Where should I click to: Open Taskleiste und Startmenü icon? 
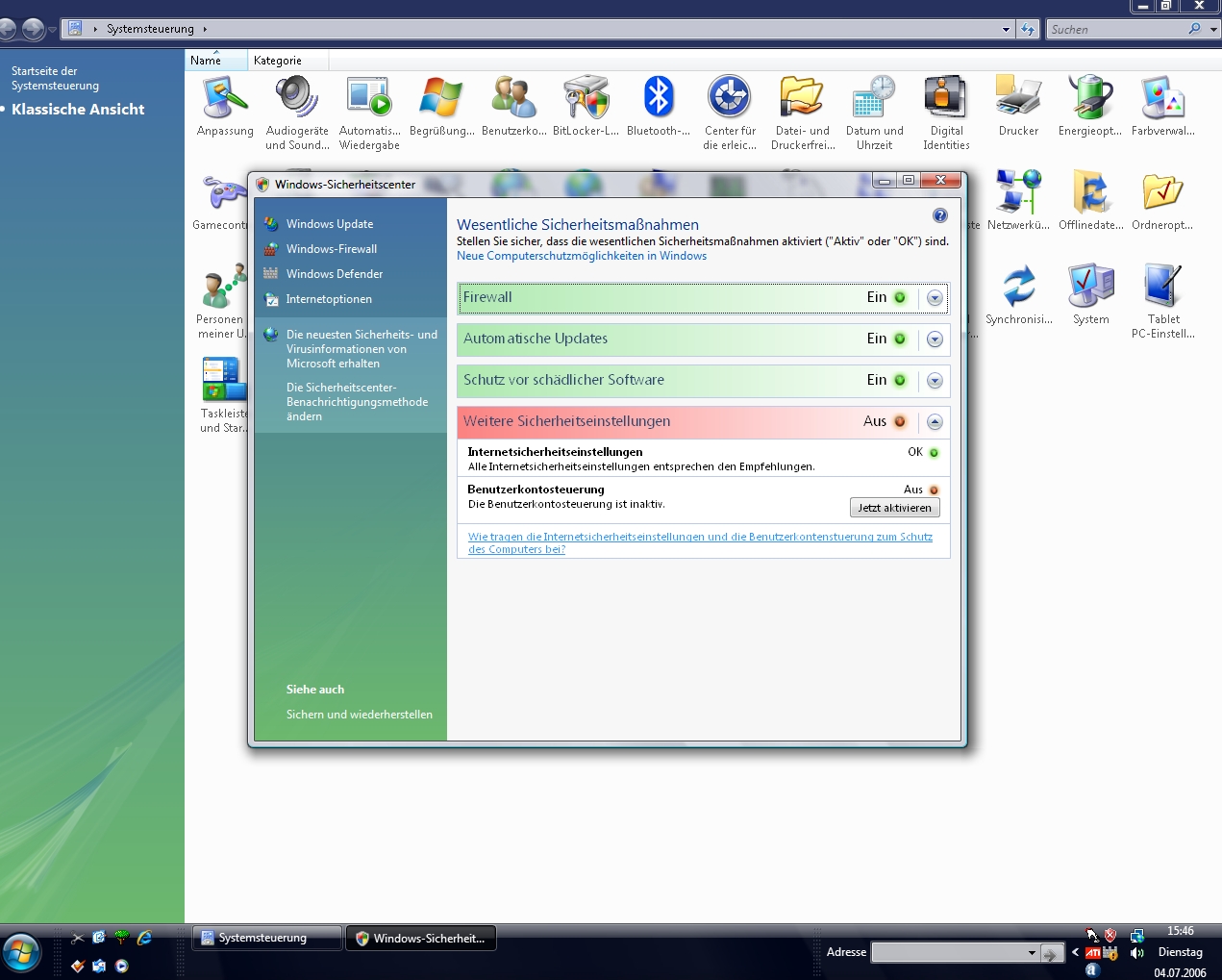(224, 394)
